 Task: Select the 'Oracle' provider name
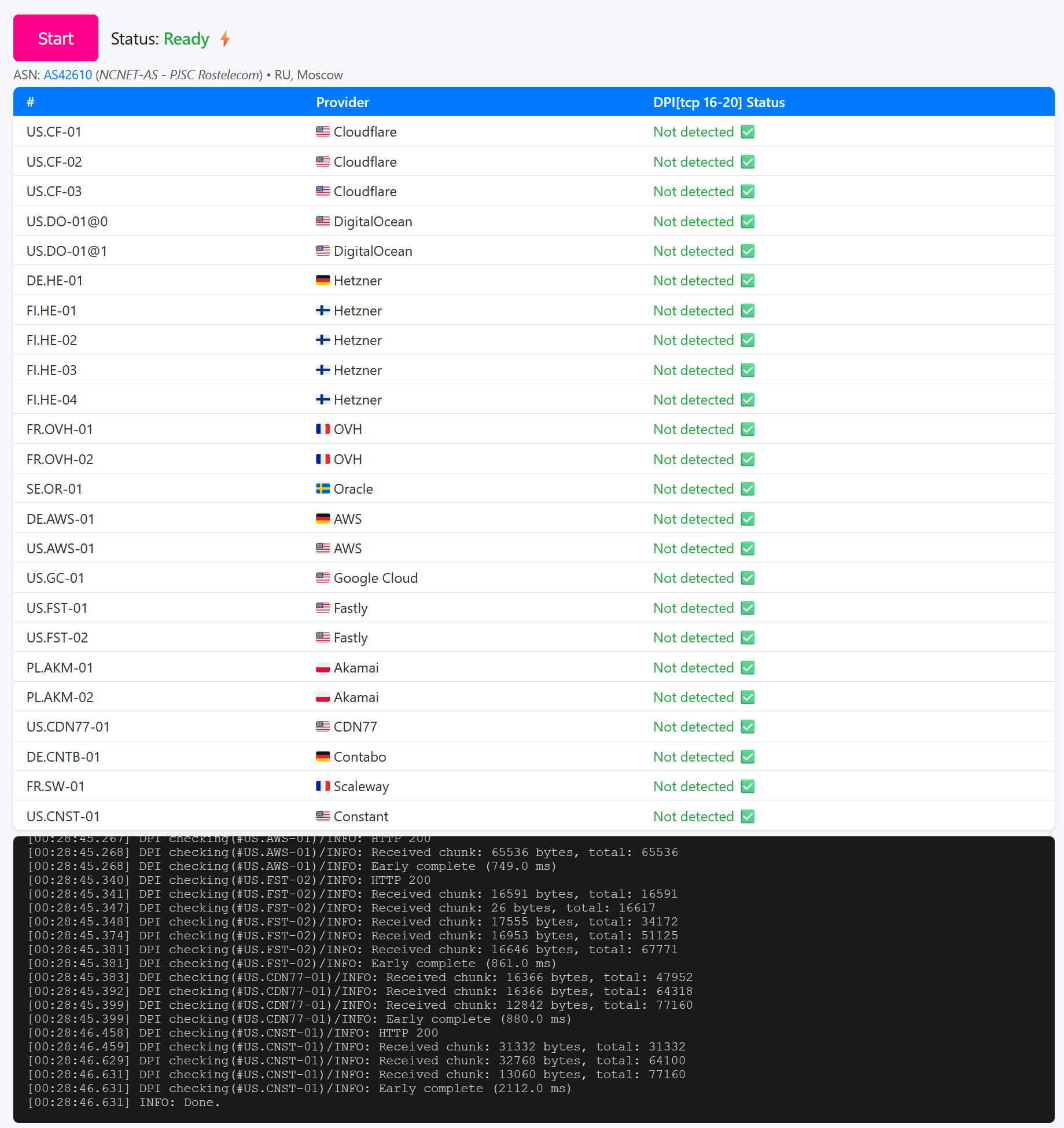pos(354,489)
